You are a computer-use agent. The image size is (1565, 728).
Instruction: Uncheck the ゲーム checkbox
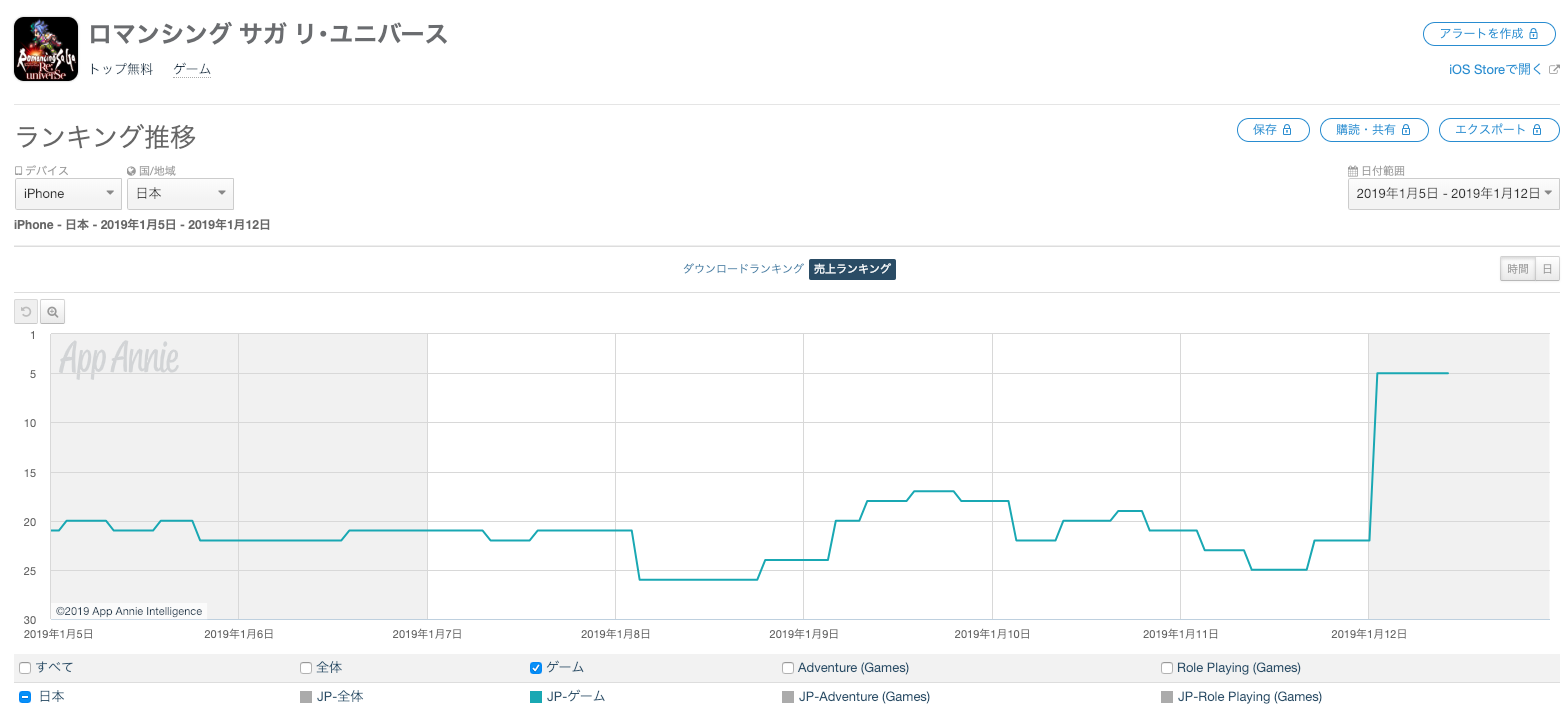535,668
